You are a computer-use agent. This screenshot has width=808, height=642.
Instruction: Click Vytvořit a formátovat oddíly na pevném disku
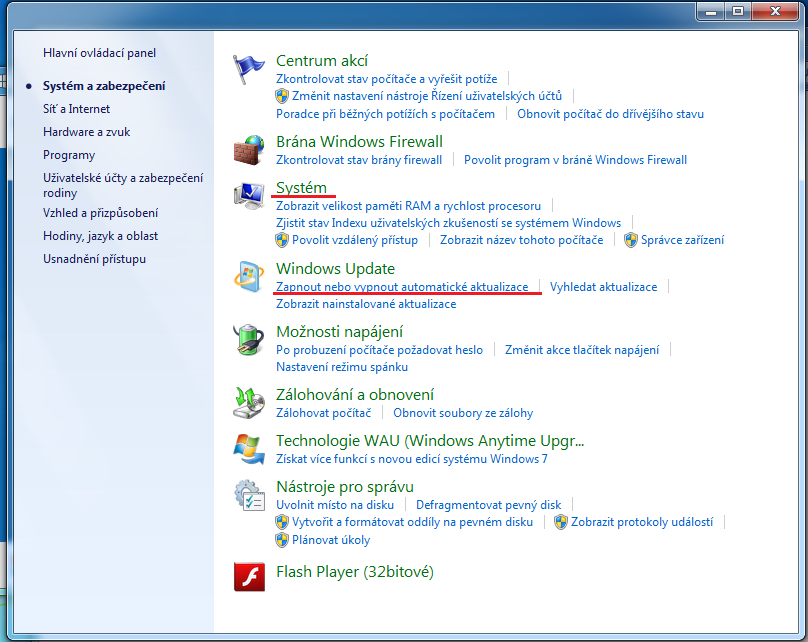(x=412, y=522)
